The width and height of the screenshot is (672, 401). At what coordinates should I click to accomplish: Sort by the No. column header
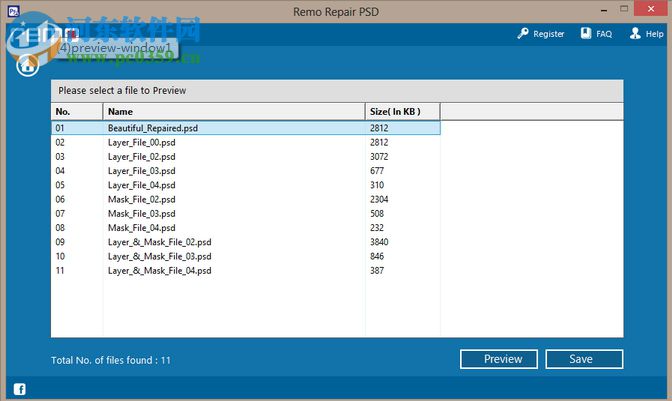point(77,111)
